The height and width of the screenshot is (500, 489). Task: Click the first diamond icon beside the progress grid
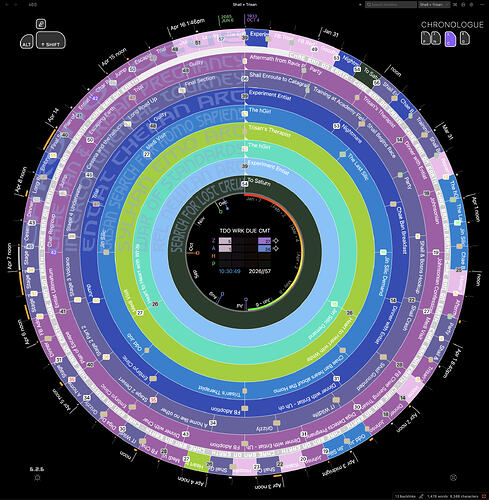pyautogui.click(x=276, y=241)
